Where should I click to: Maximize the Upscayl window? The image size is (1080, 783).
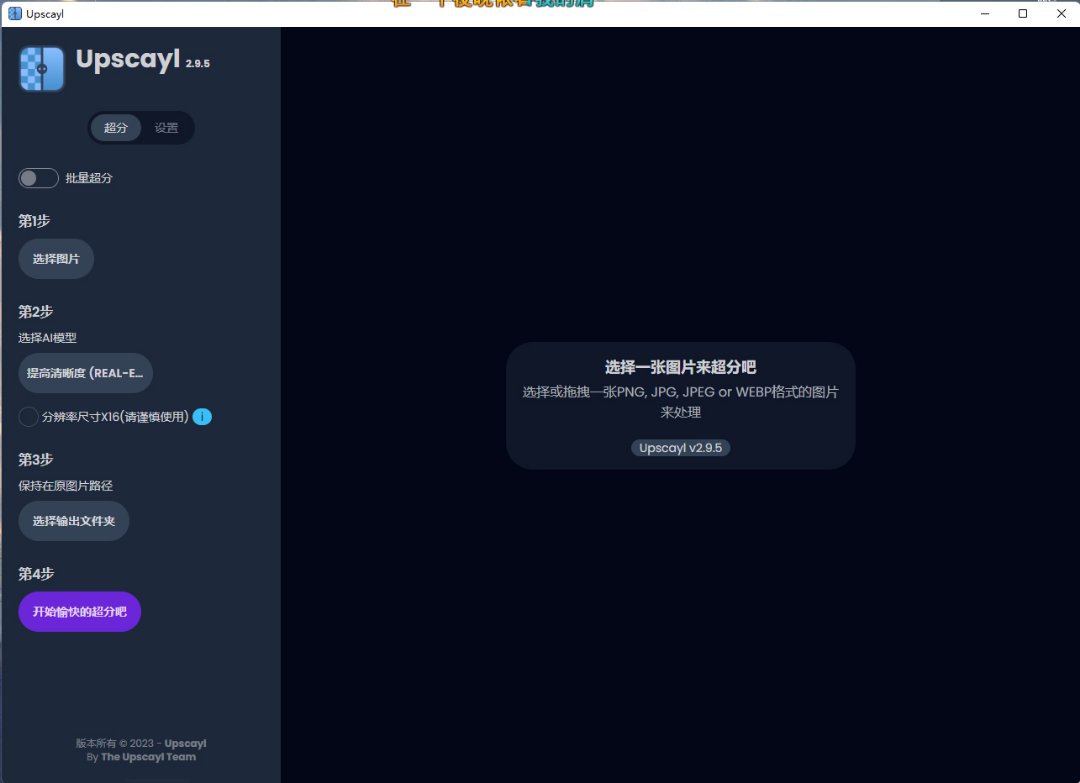point(1023,13)
